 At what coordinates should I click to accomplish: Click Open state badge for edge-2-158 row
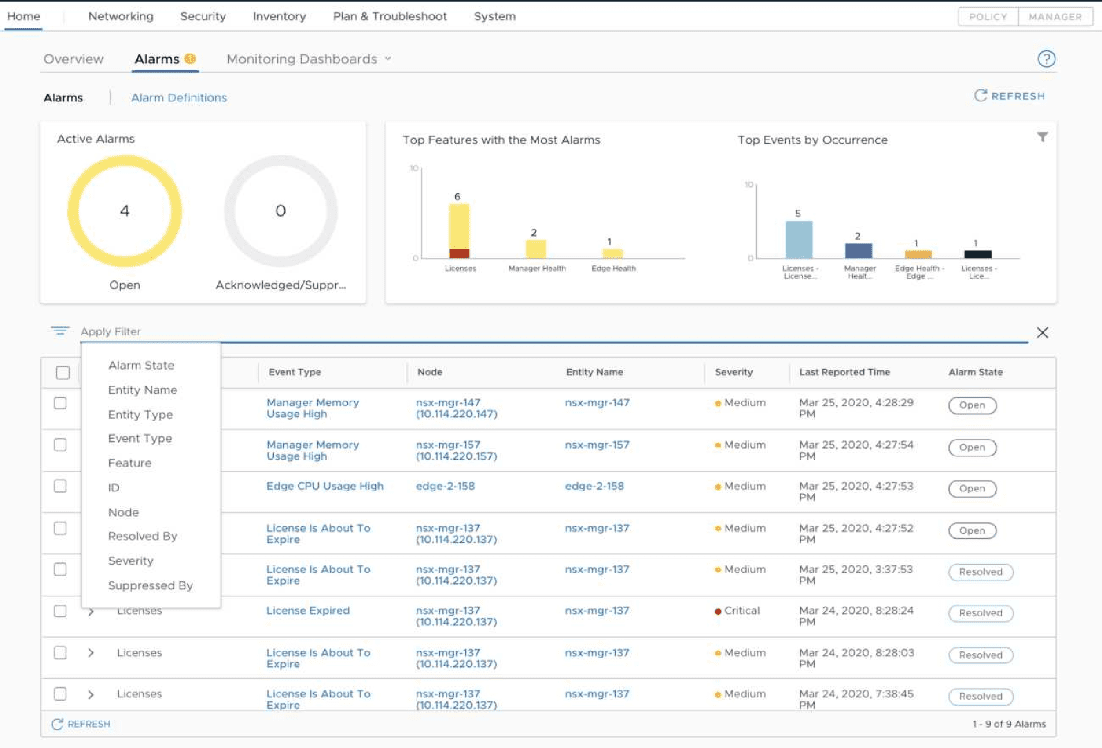pos(973,489)
